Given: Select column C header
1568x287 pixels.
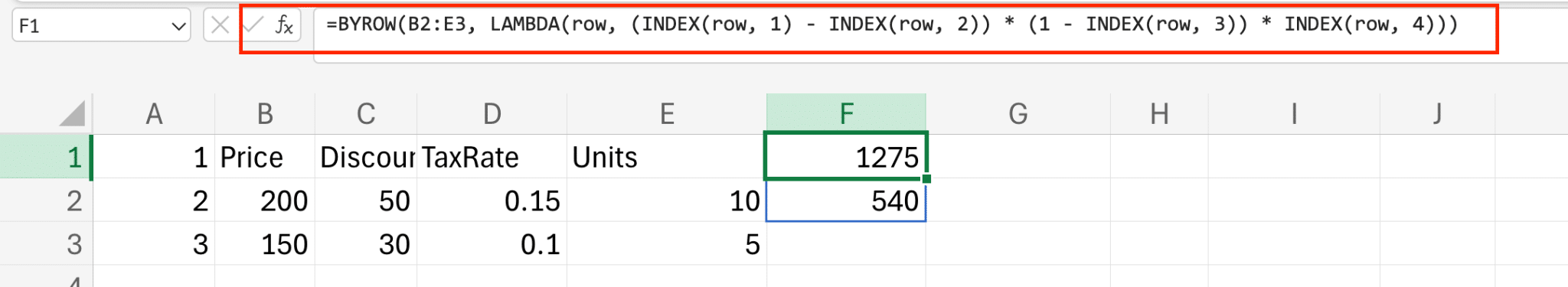Looking at the screenshot, I should pos(366,114).
